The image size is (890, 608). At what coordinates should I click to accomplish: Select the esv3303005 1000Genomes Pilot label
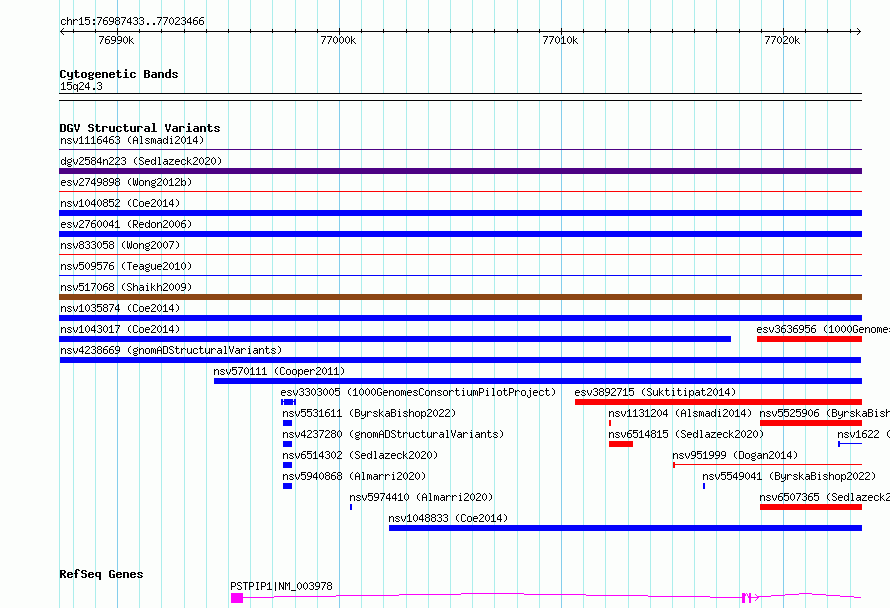point(418,392)
